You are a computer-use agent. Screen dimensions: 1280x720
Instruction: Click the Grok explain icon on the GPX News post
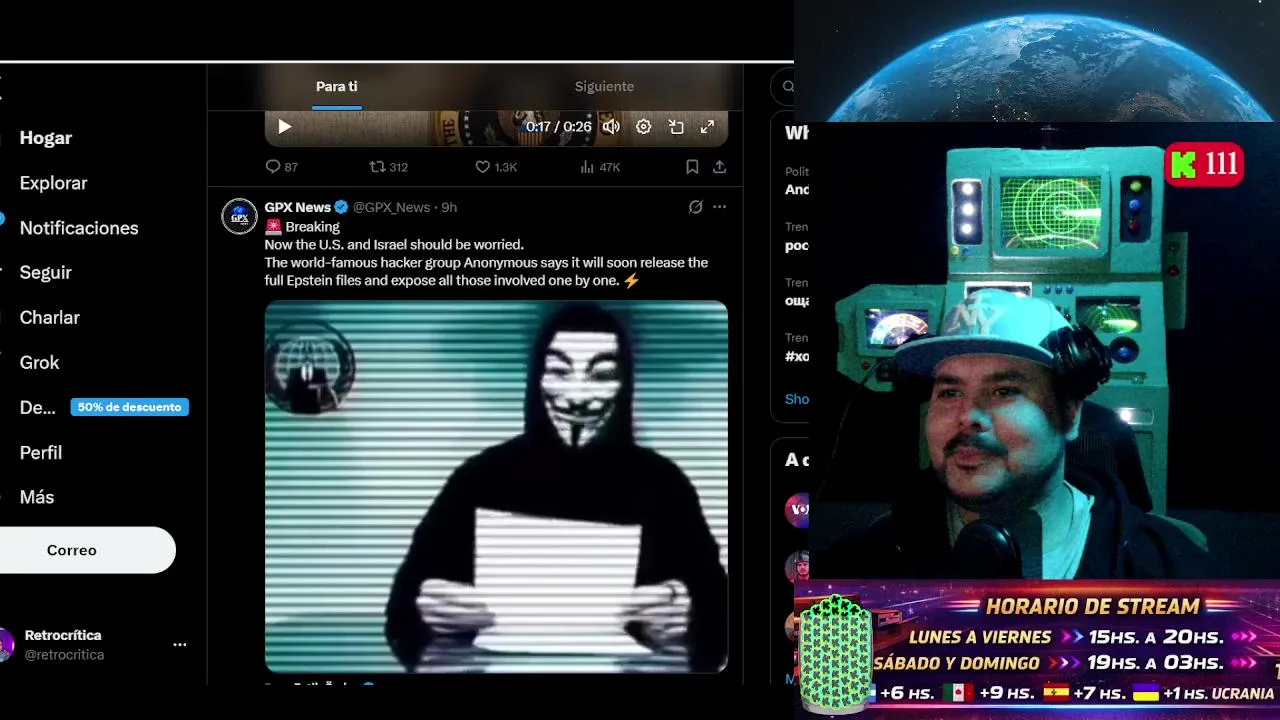click(x=695, y=207)
